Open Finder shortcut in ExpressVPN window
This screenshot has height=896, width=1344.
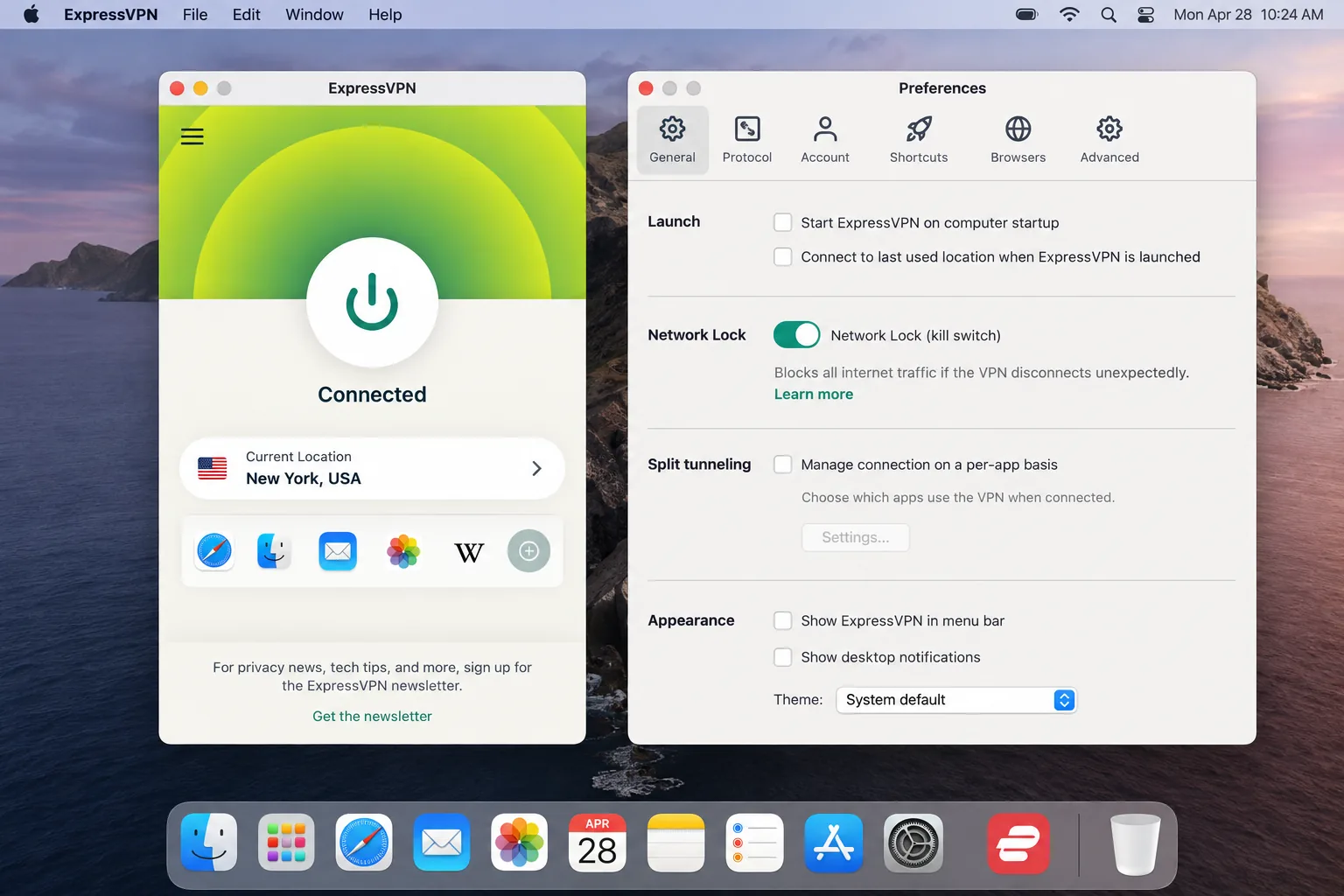[274, 551]
